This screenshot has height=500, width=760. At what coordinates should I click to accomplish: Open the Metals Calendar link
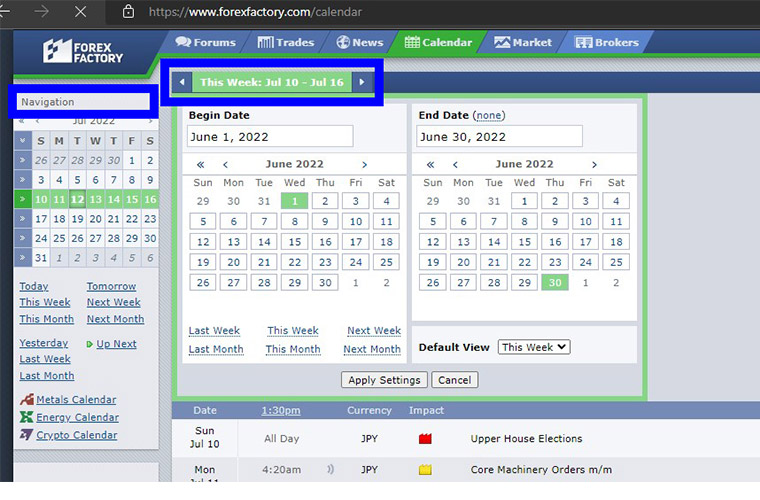click(x=76, y=400)
